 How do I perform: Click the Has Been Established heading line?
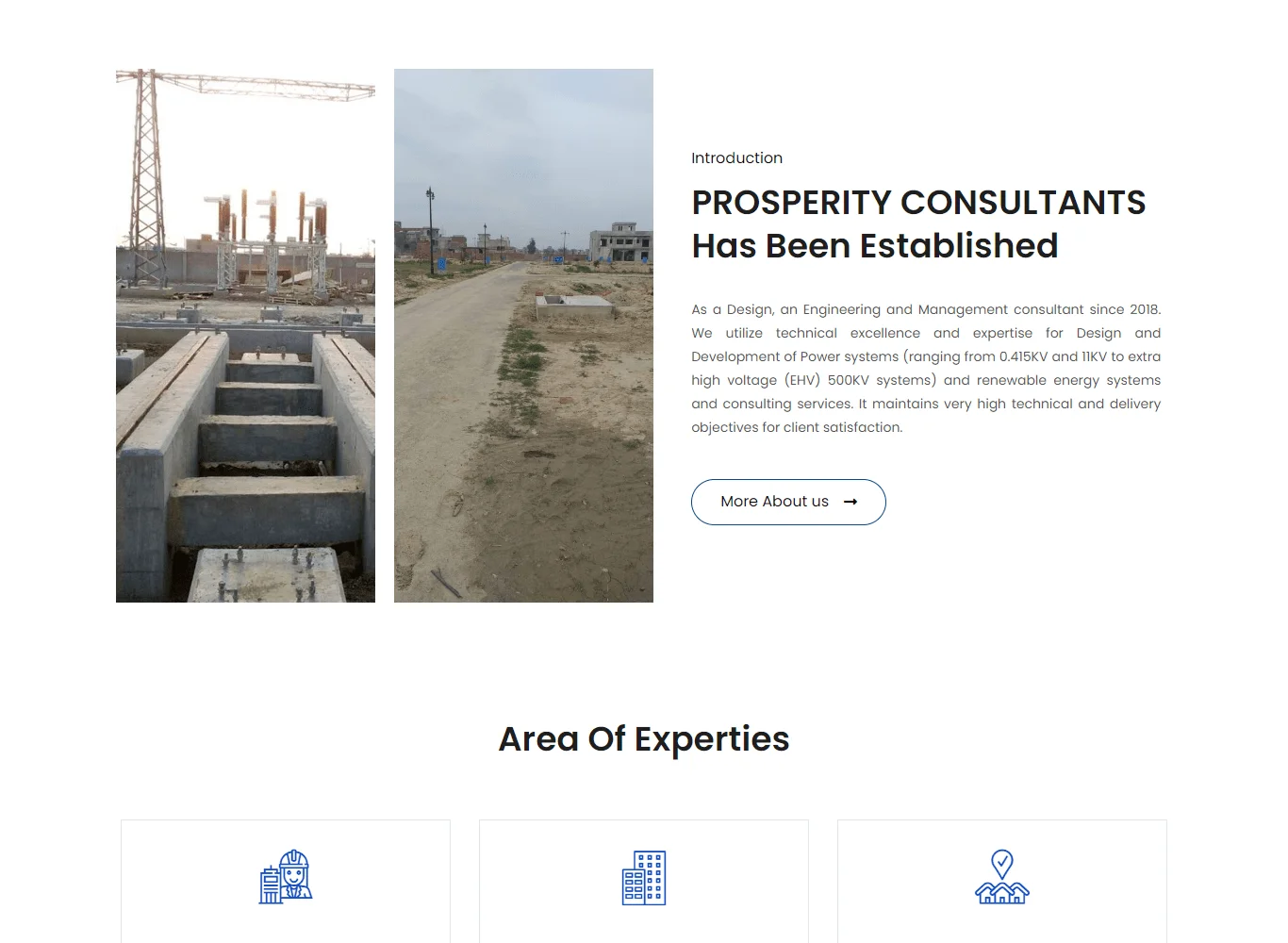[875, 246]
